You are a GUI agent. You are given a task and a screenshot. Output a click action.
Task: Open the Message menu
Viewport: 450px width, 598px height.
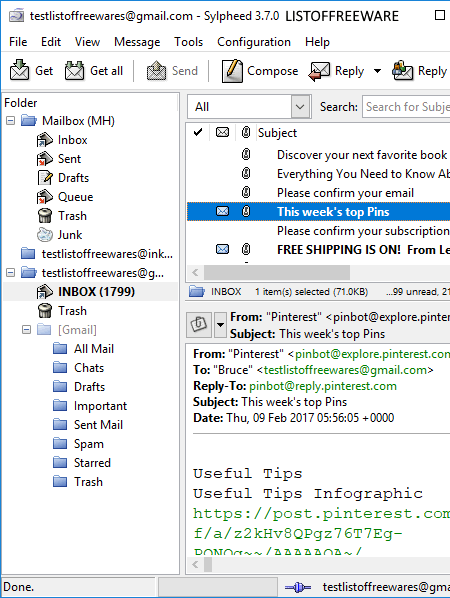pyautogui.click(x=137, y=42)
